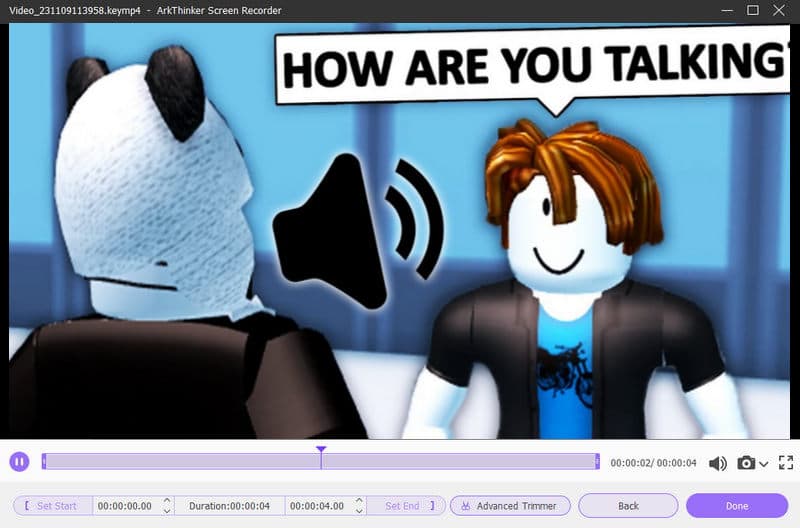Viewport: 800px width, 528px height.
Task: Pause the video playback
Action: tap(19, 462)
